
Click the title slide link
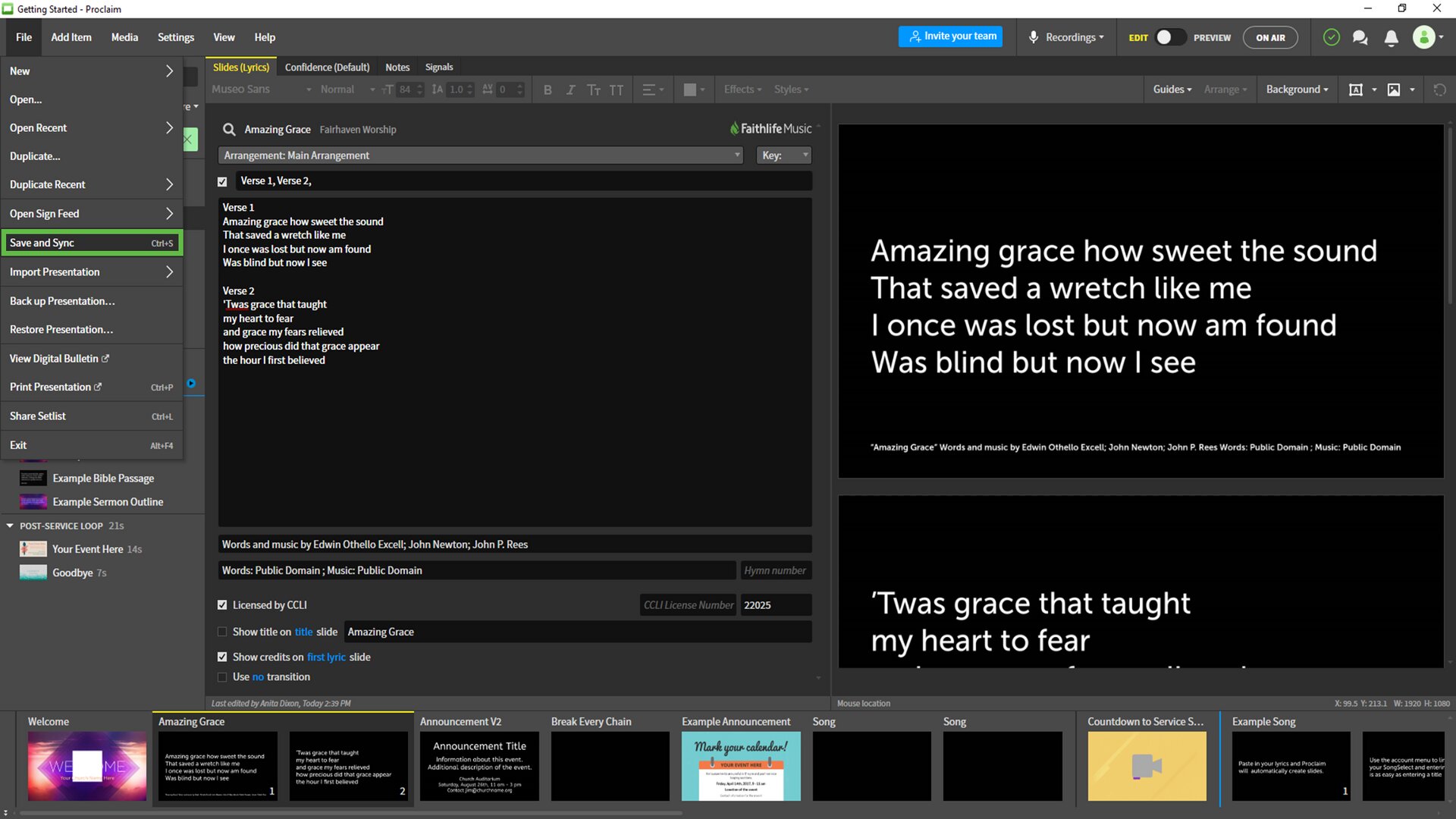(x=303, y=632)
